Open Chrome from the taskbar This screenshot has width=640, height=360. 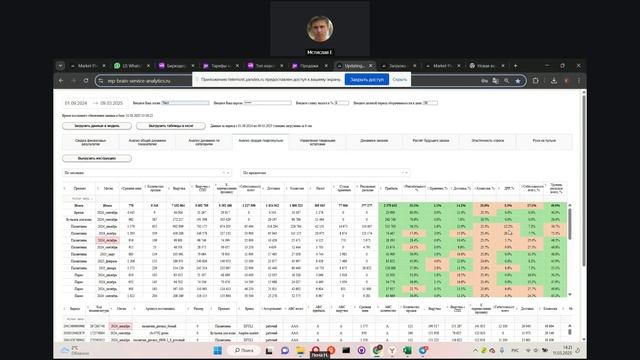[377, 351]
